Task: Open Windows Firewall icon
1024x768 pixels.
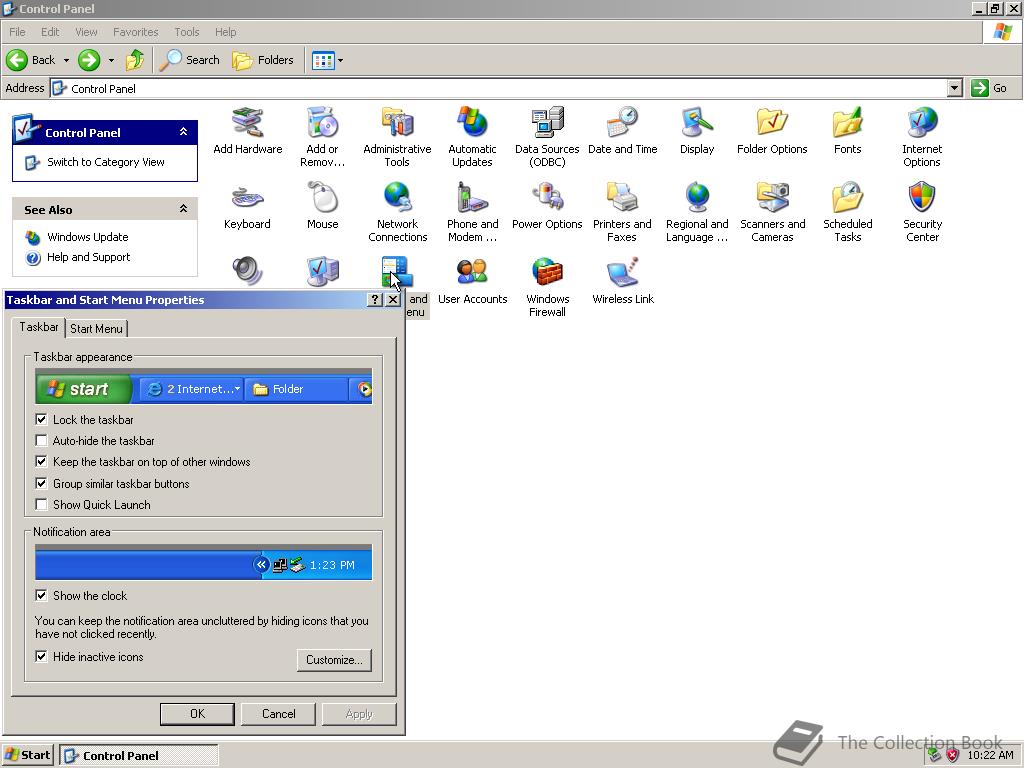Action: (x=547, y=272)
